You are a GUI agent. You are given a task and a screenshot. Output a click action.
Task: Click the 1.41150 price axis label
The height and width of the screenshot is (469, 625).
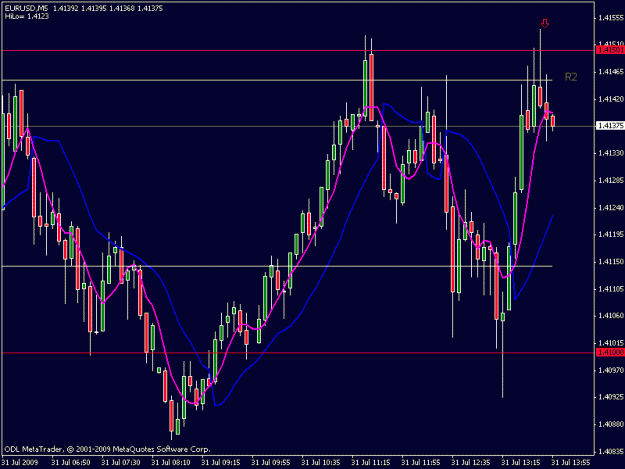tap(611, 261)
